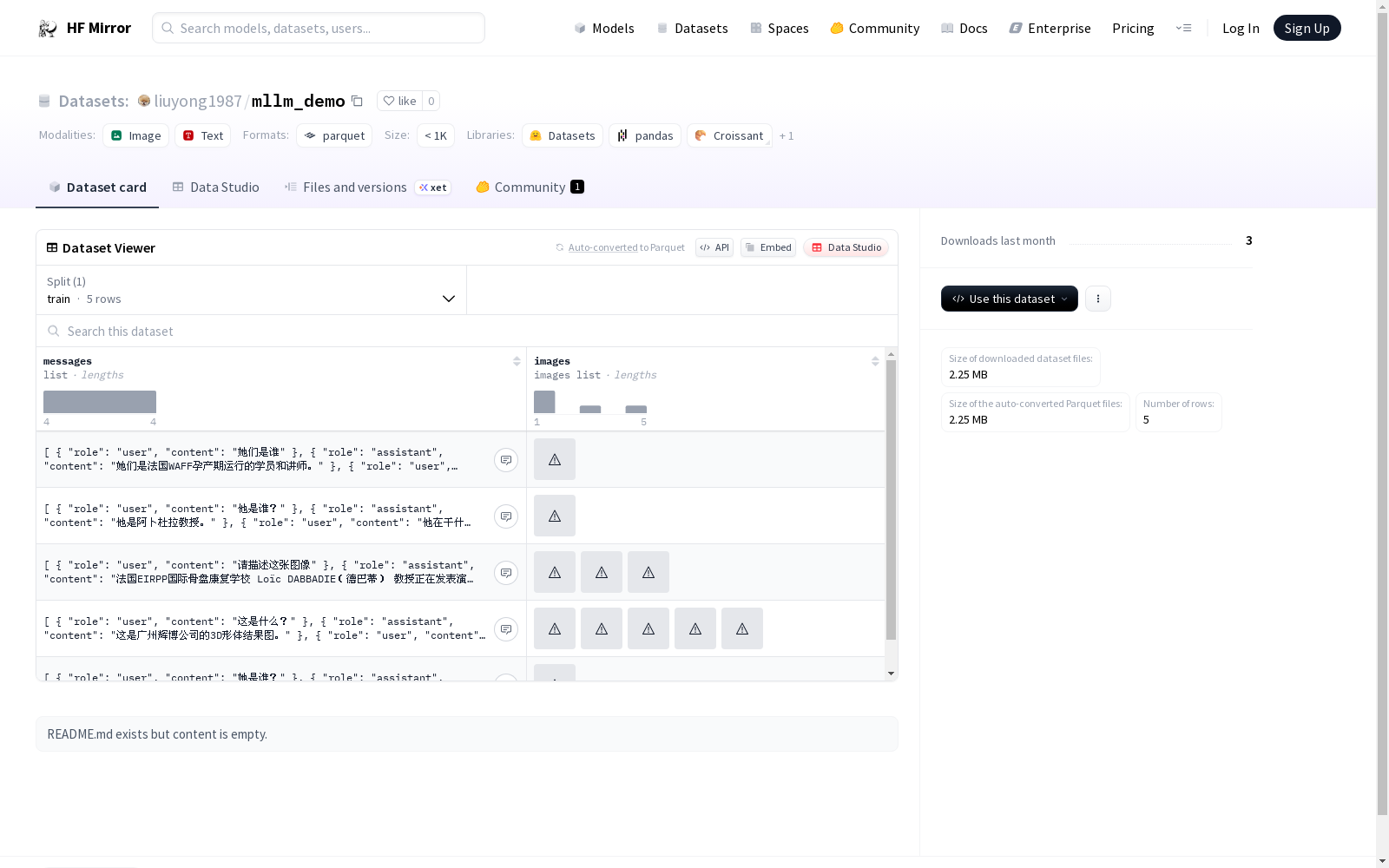Image resolution: width=1389 pixels, height=868 pixels.
Task: Open fifth image placeholder in the 3D形体结果图 row
Action: click(x=742, y=628)
